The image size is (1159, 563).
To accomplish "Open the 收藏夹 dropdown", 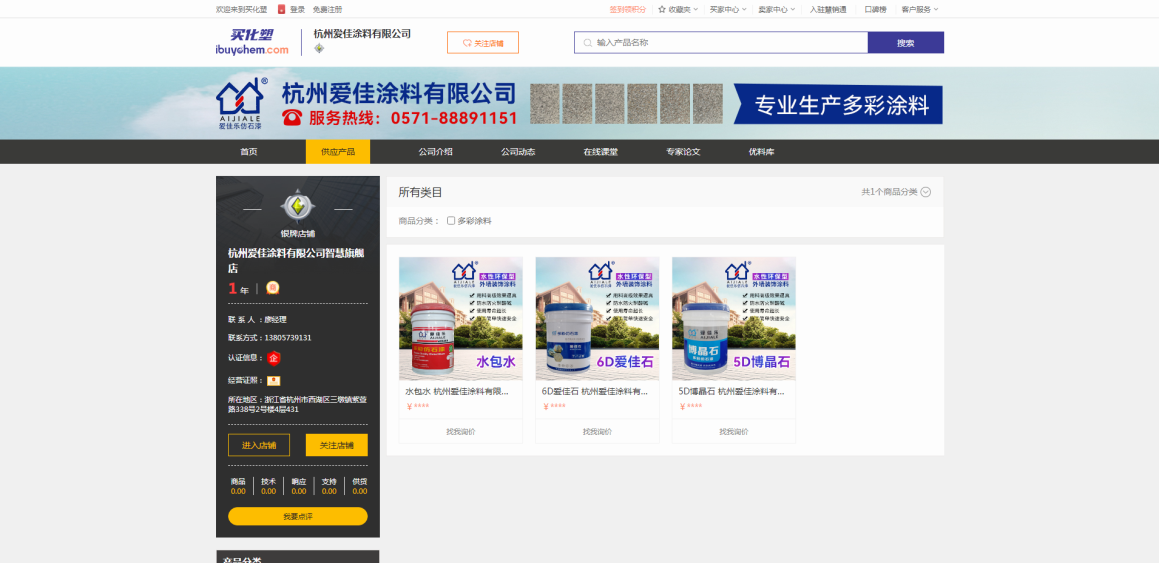I will [678, 10].
